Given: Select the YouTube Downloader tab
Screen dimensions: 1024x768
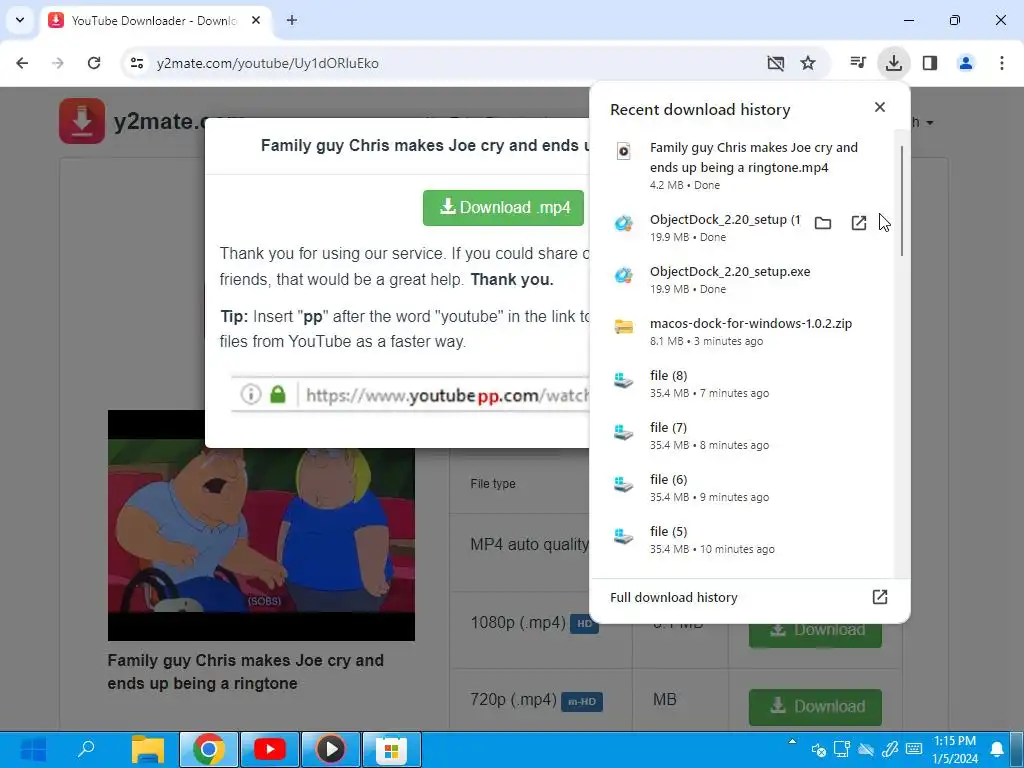Looking at the screenshot, I should pos(157,21).
